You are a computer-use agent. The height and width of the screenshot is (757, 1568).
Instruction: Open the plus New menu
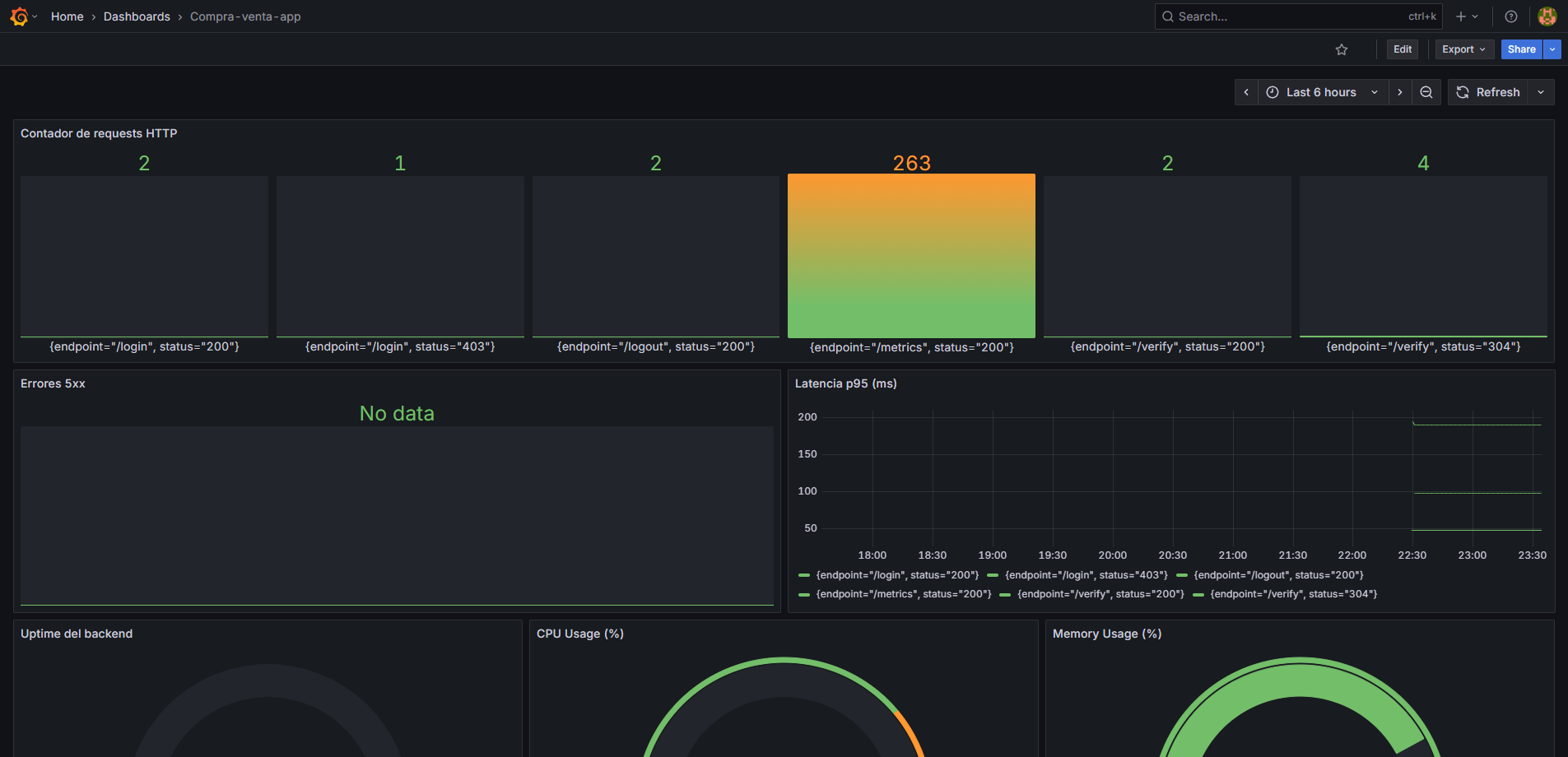[1467, 16]
